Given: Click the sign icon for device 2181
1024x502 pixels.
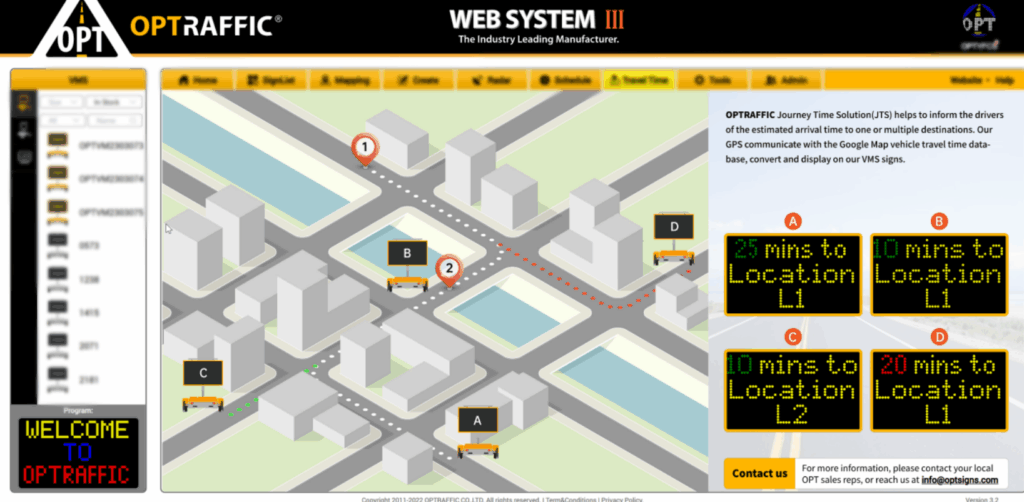Looking at the screenshot, I should coord(57,379).
